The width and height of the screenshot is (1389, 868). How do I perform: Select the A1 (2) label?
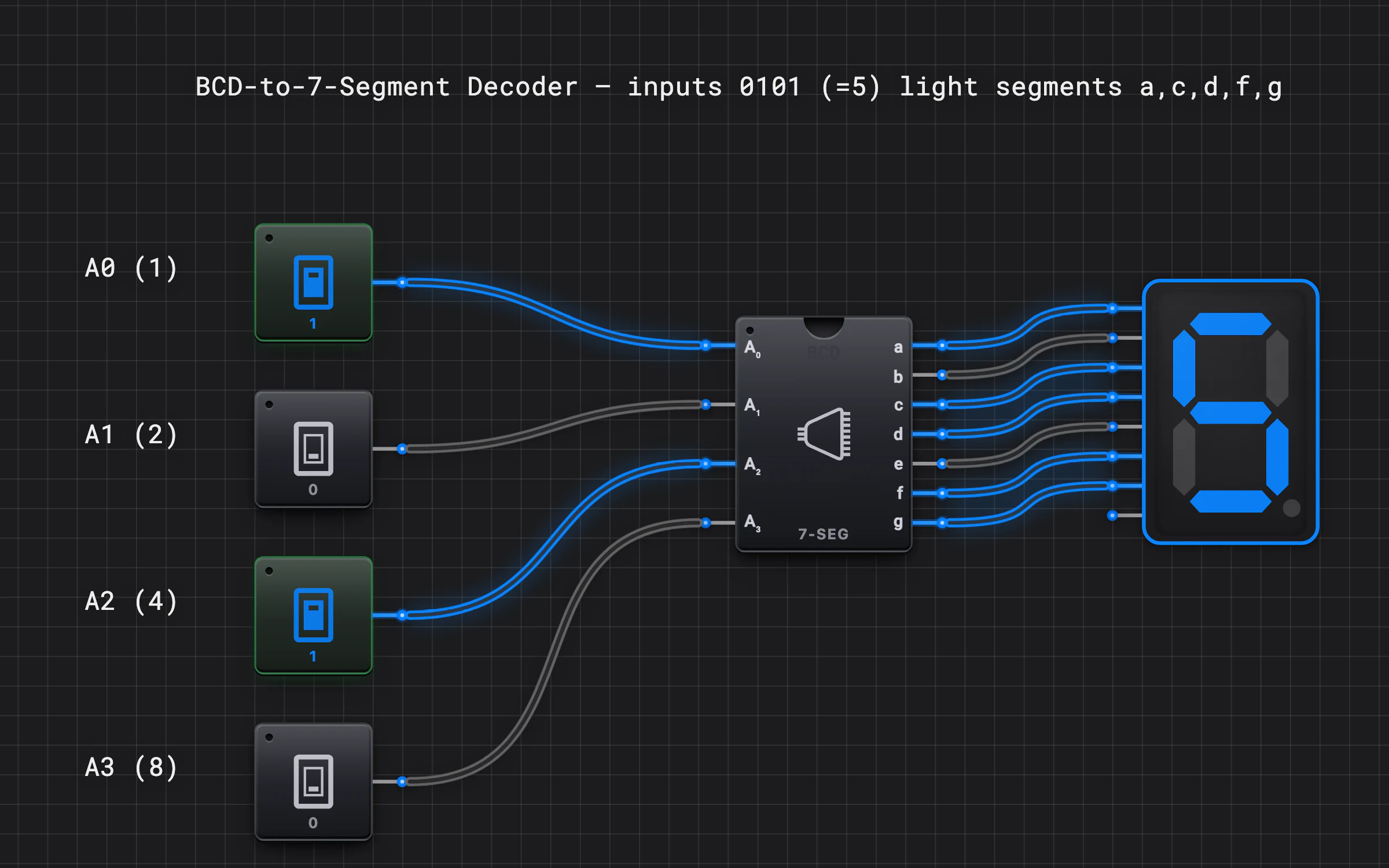pyautogui.click(x=131, y=435)
